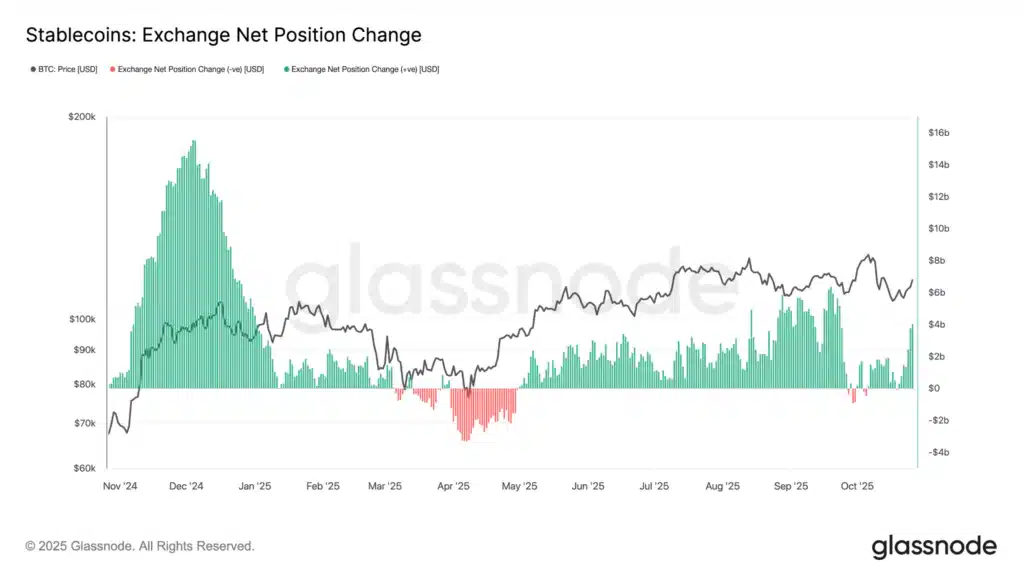Click the $200k left axis label
The height and width of the screenshot is (576, 1024).
click(x=81, y=117)
